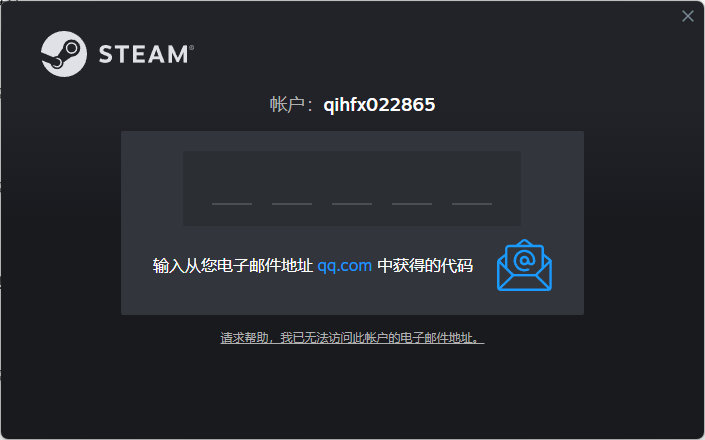Click the dark code entry box above the underlines
Image resolution: width=705 pixels, height=440 pixels.
coord(352,188)
